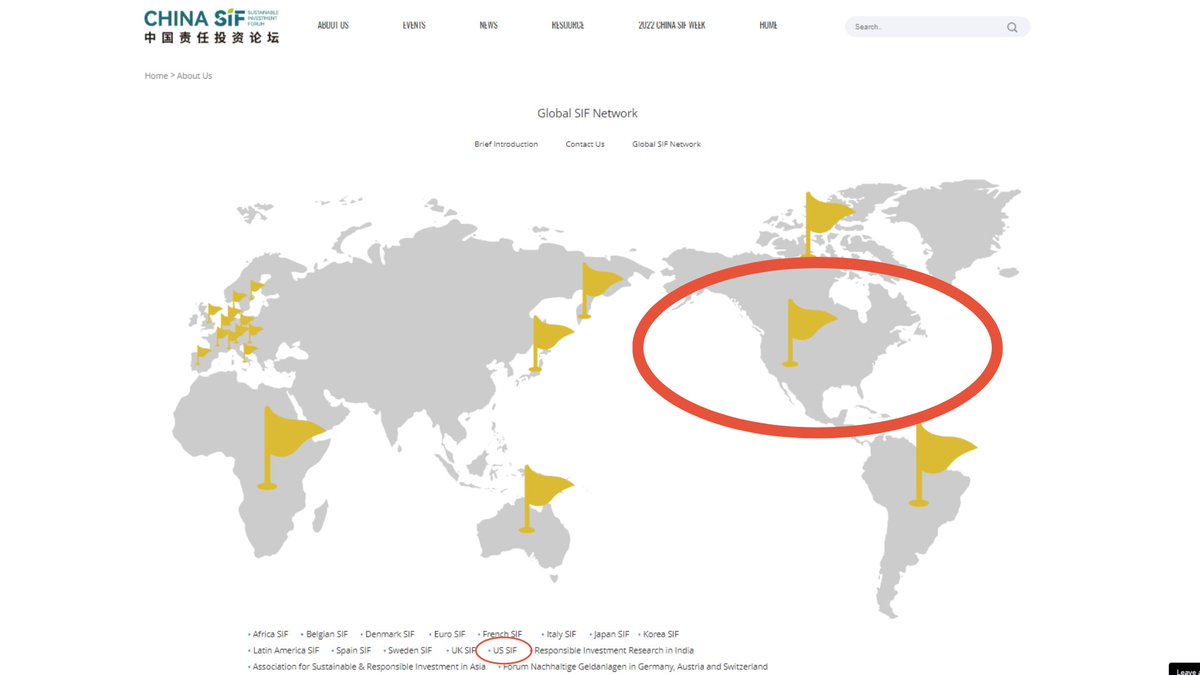Open the UK SIF link
Image resolution: width=1200 pixels, height=675 pixels.
(464, 650)
